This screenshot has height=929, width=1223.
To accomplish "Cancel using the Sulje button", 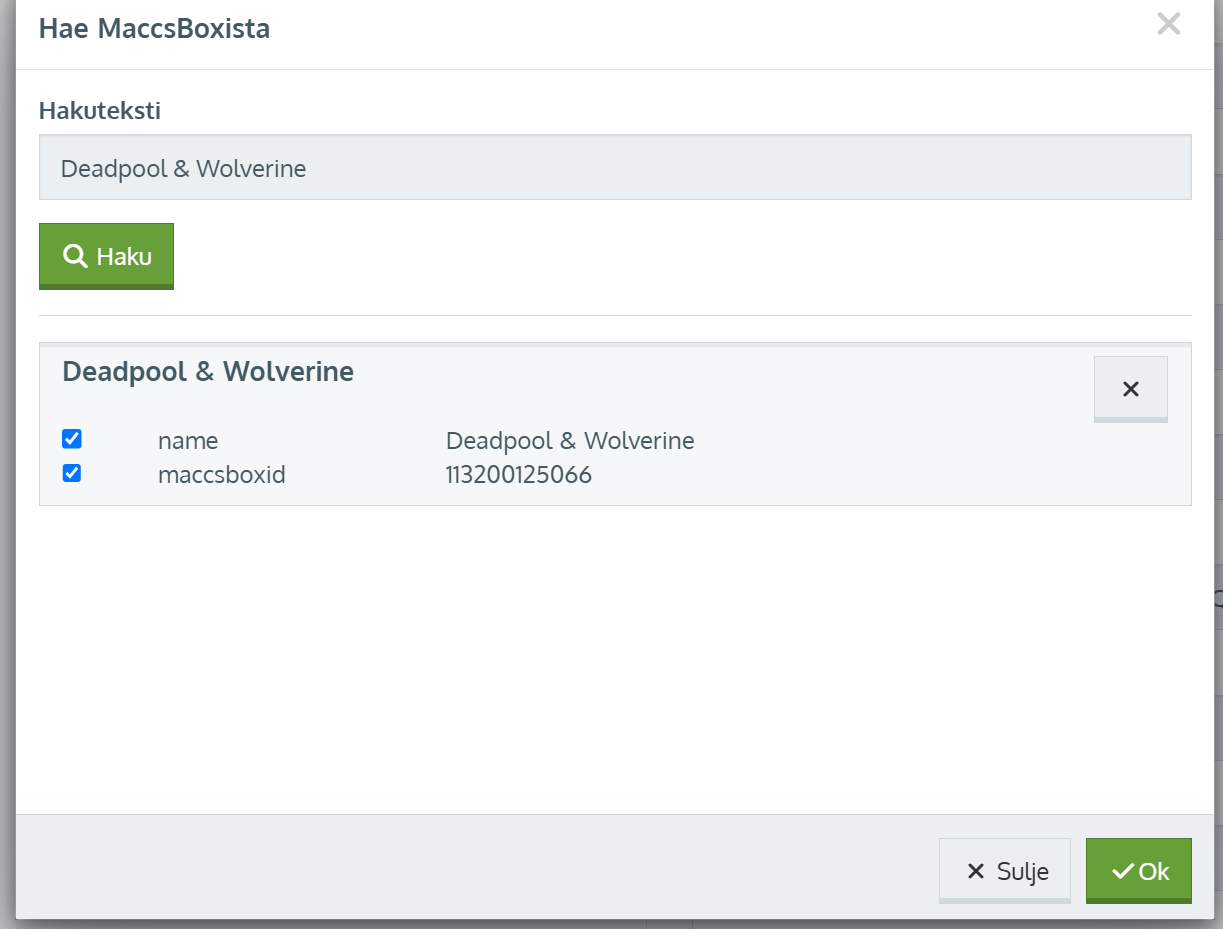I will tap(1004, 871).
